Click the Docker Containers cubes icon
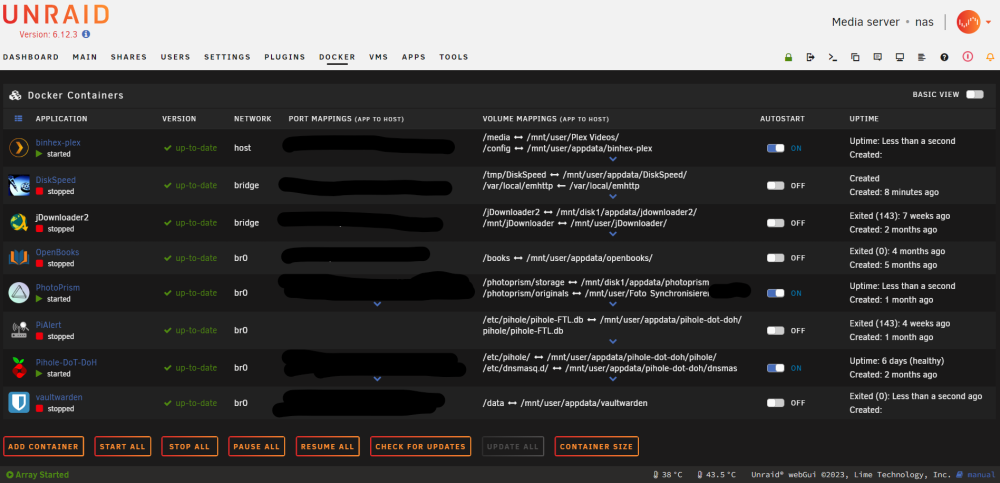The image size is (1000, 483). 15,95
